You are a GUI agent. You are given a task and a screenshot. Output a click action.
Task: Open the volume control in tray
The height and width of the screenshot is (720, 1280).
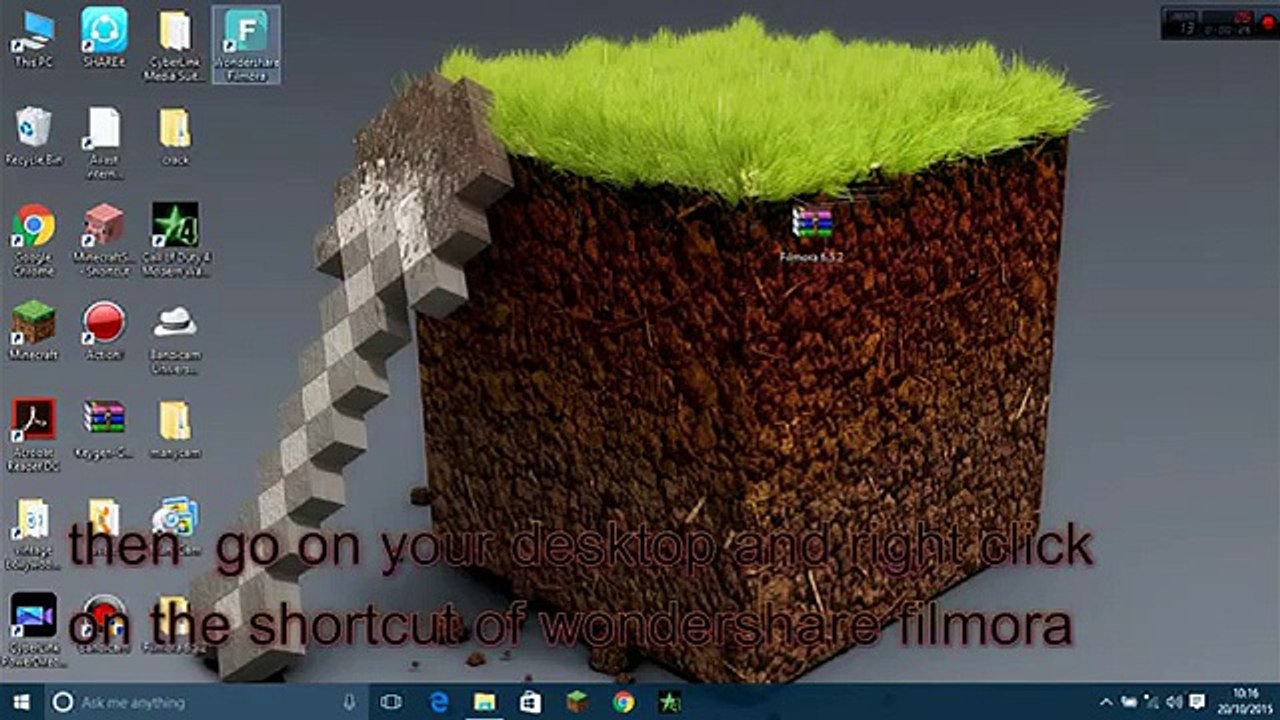click(x=1174, y=702)
